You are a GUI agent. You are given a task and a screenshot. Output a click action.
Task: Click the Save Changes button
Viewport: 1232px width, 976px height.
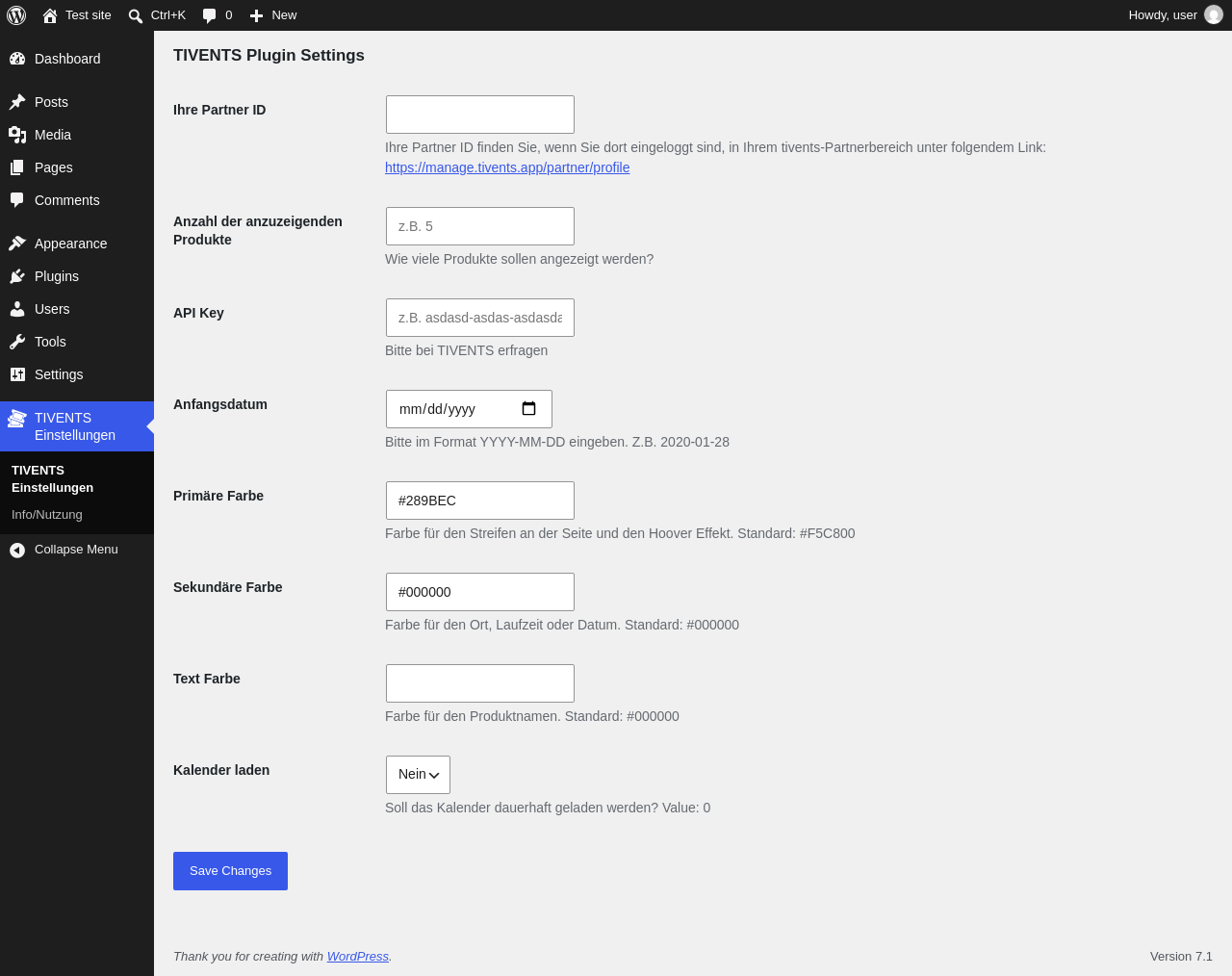coord(230,871)
